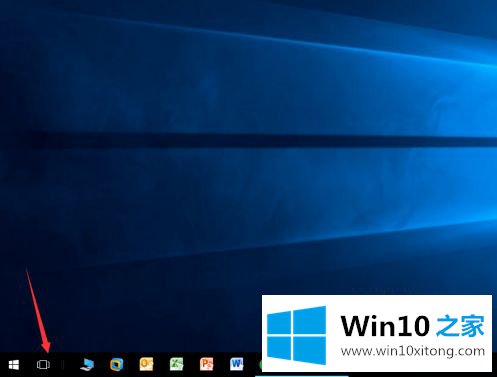Open the Windows Start menu
The width and height of the screenshot is (497, 377).
point(14,365)
